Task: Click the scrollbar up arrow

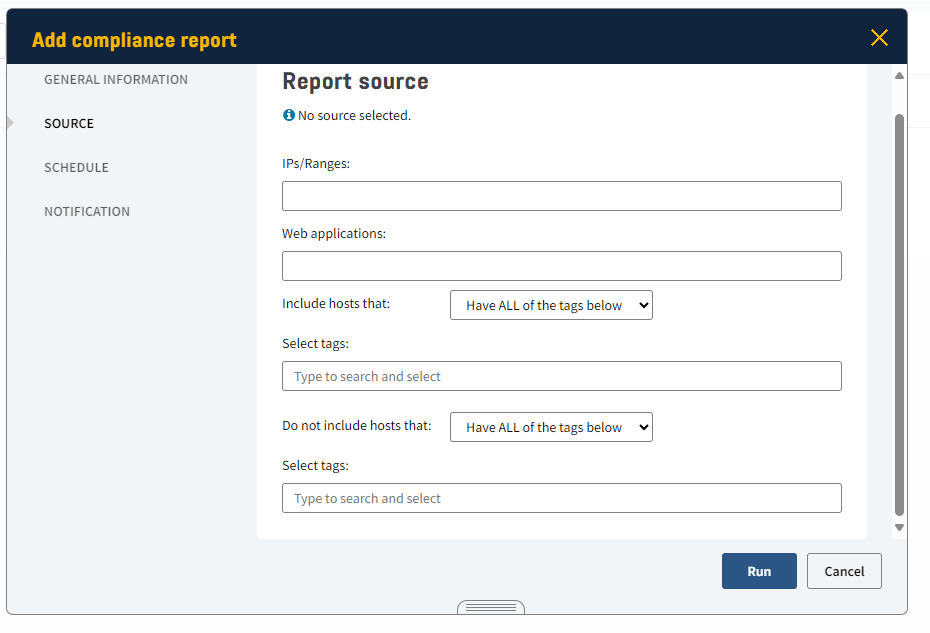Action: 899,76
